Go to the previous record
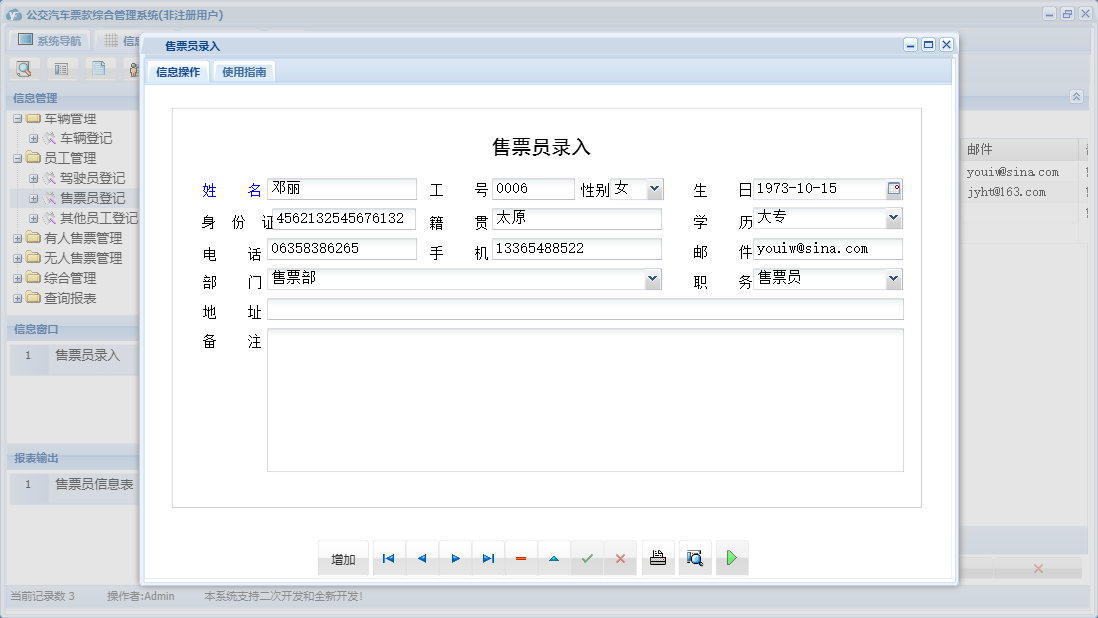This screenshot has width=1098, height=618. 421,558
